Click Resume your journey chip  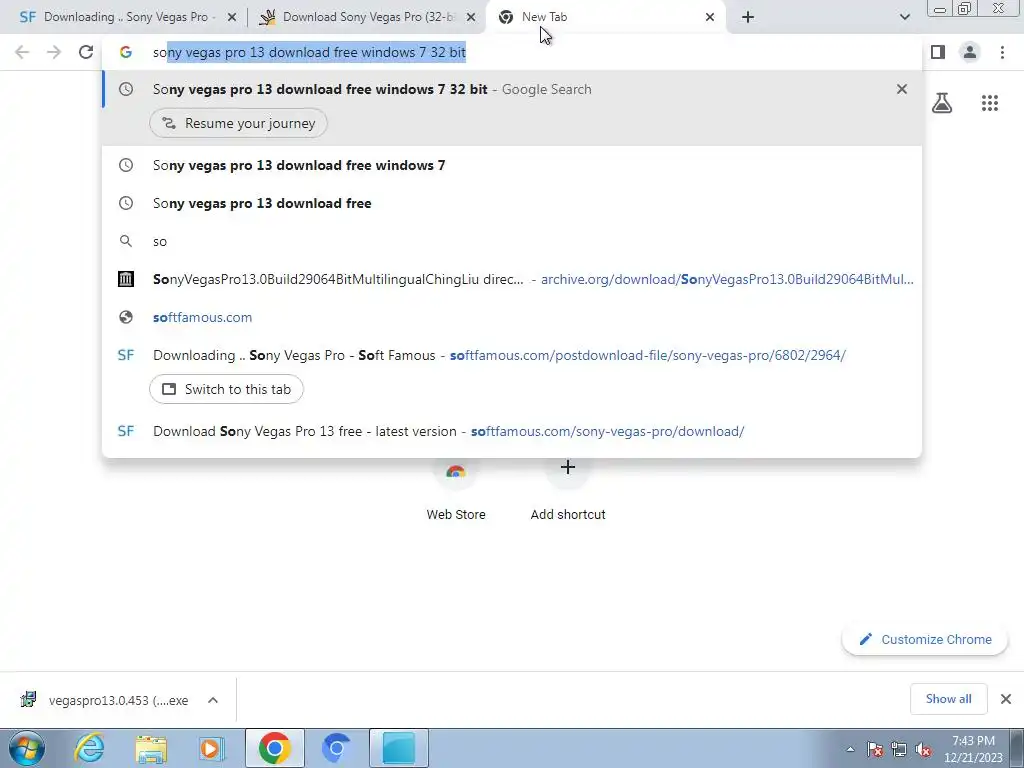238,123
